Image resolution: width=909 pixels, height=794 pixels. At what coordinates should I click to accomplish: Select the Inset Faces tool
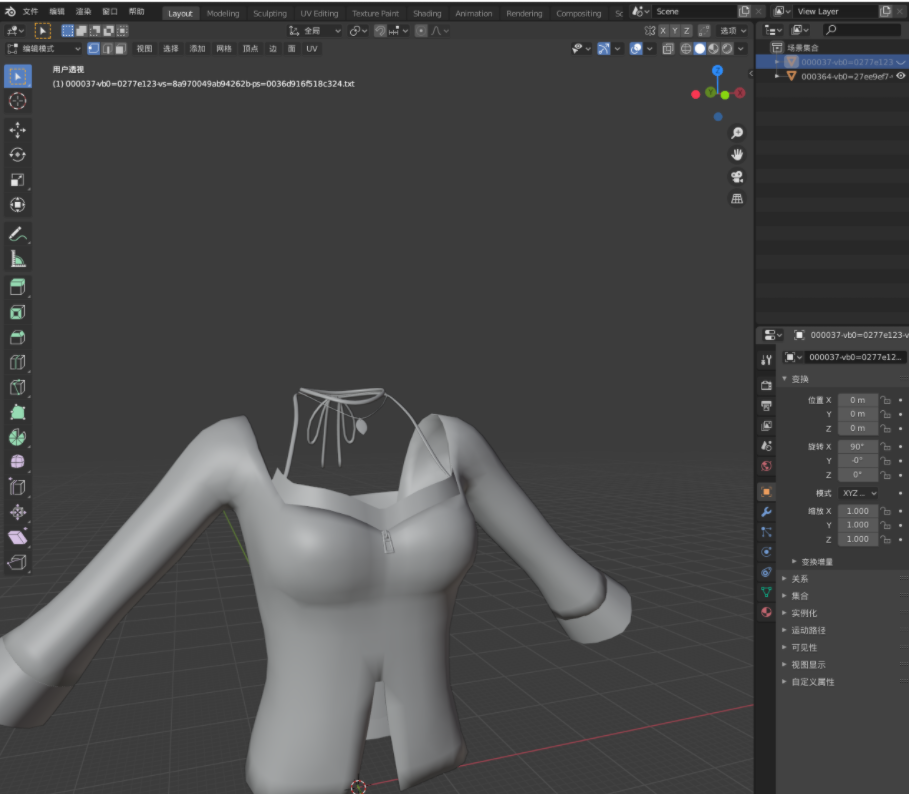point(17,312)
